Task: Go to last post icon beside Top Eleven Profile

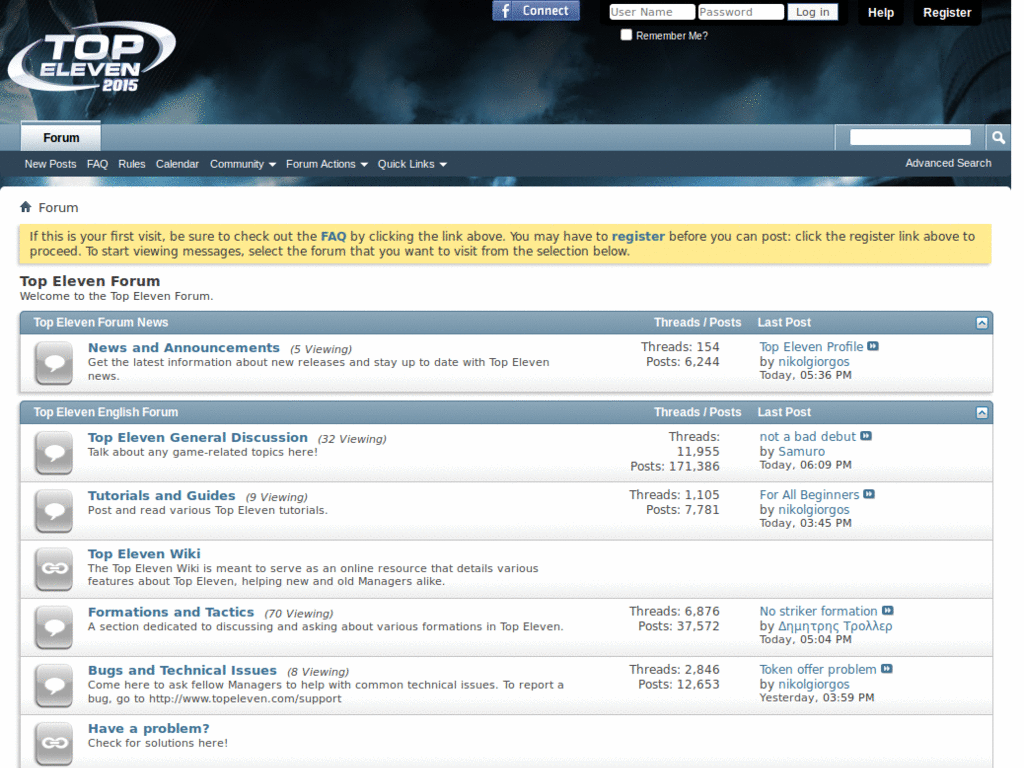Action: pyautogui.click(x=873, y=346)
